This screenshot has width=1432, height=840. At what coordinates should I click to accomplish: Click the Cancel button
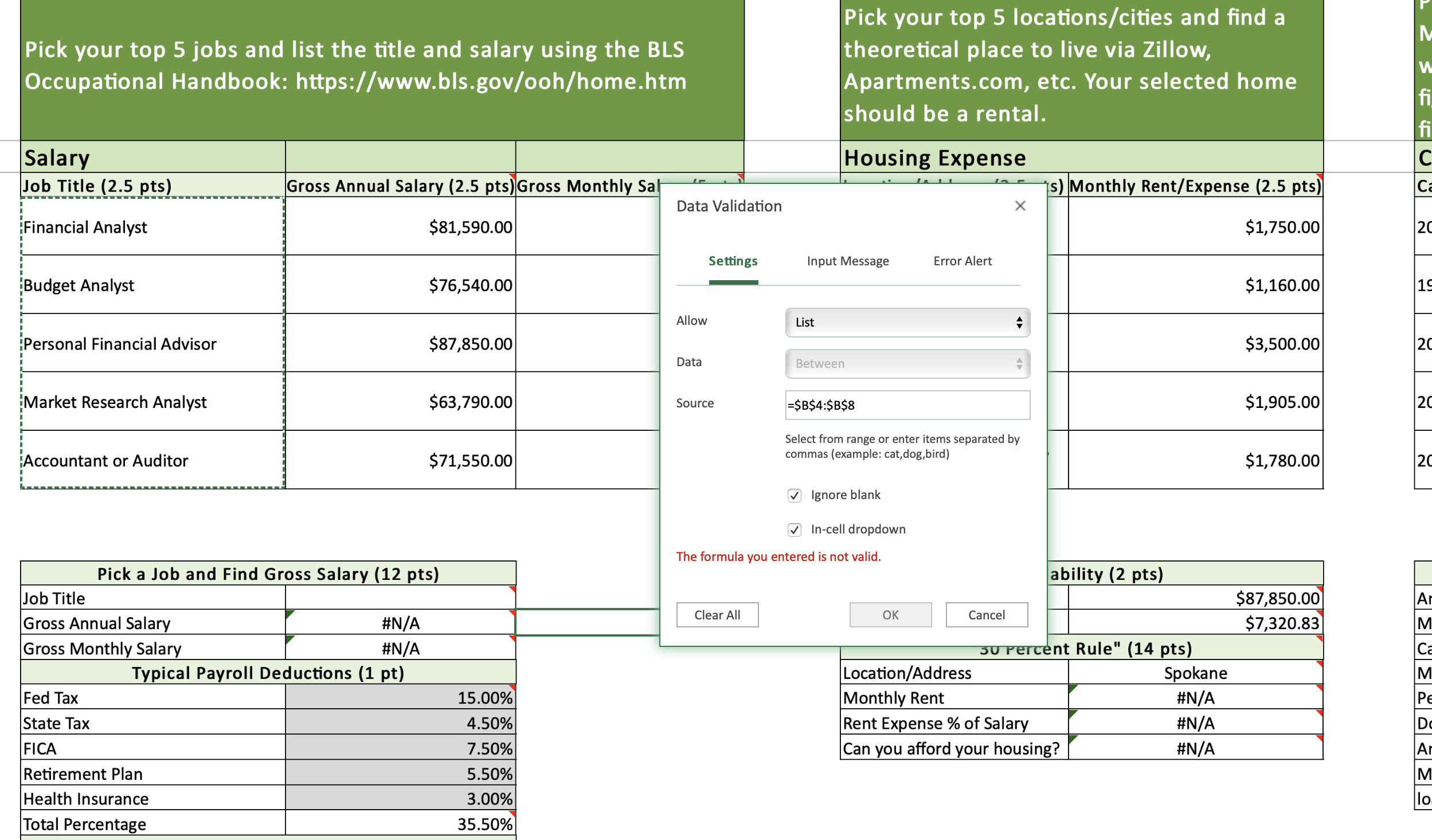[987, 615]
